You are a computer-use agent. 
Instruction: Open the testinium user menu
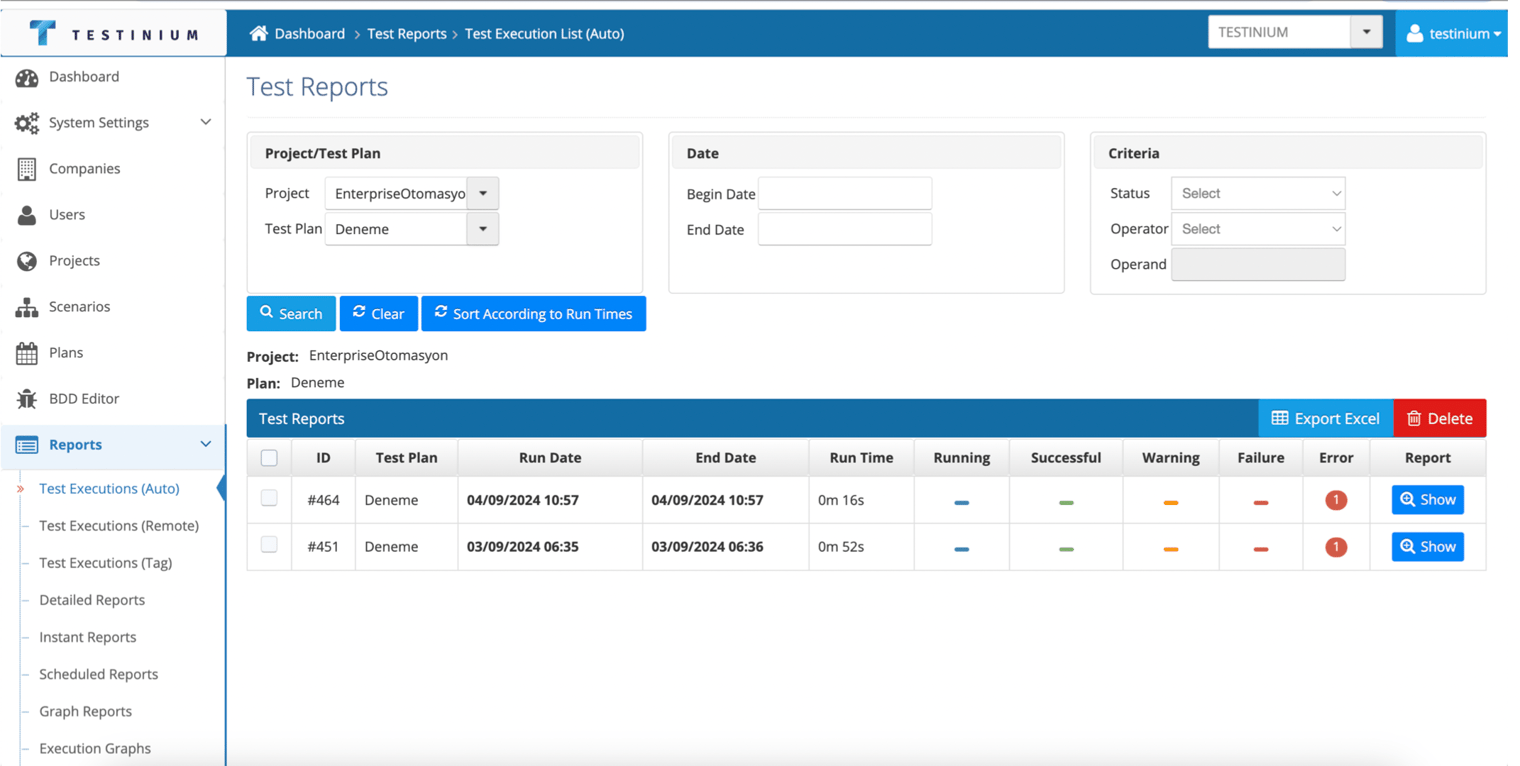point(1452,33)
